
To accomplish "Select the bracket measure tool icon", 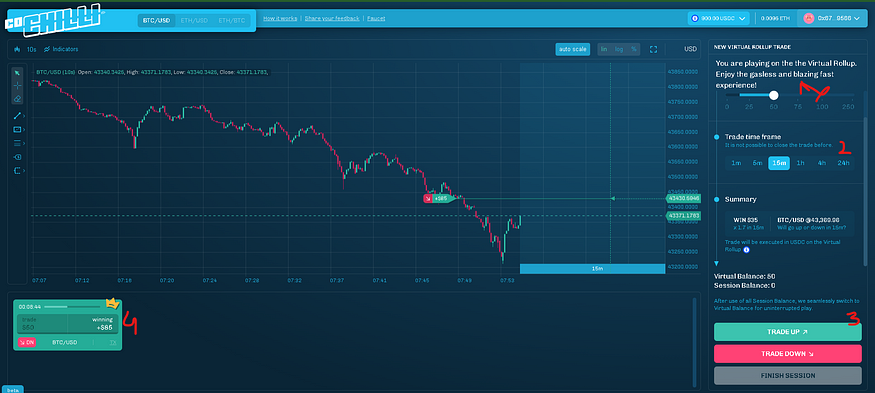I will [x=17, y=170].
